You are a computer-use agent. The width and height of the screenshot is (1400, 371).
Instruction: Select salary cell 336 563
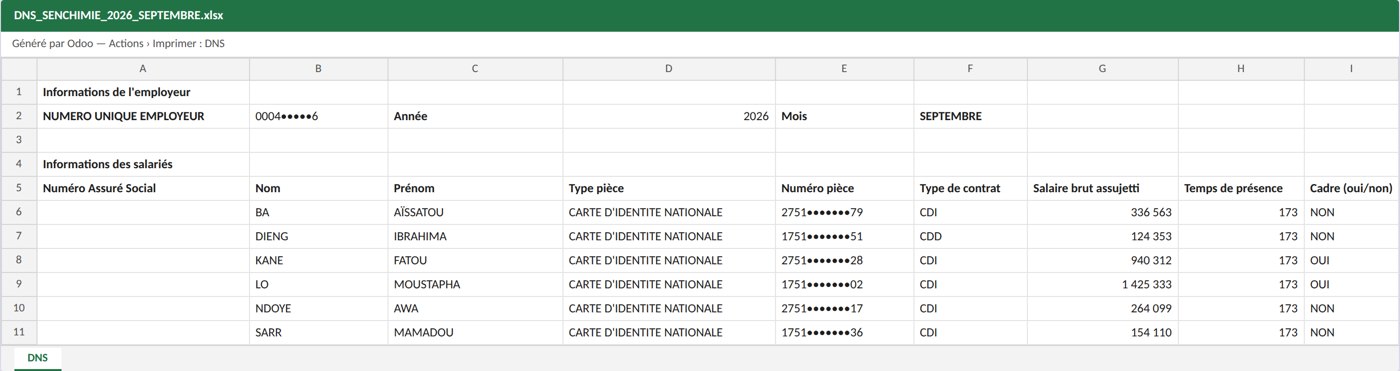tap(1102, 212)
